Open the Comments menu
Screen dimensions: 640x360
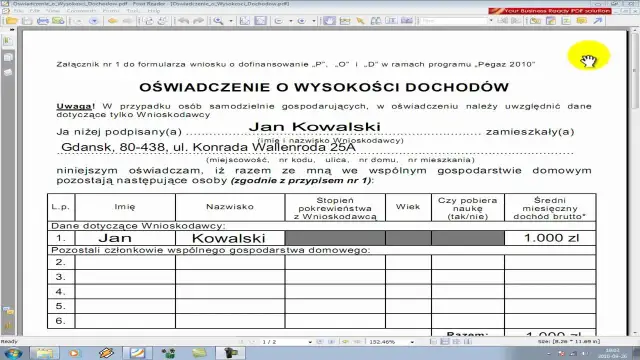click(81, 11)
